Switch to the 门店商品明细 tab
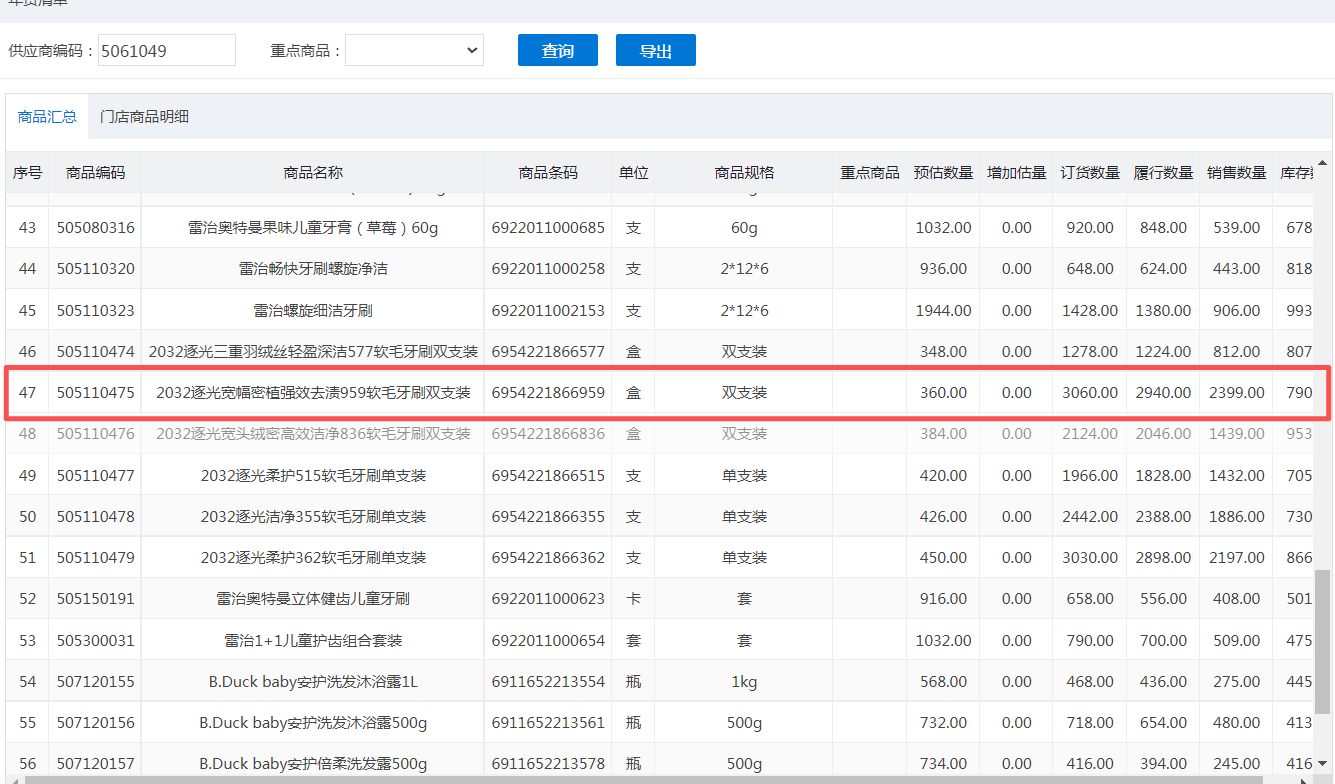 [x=144, y=116]
